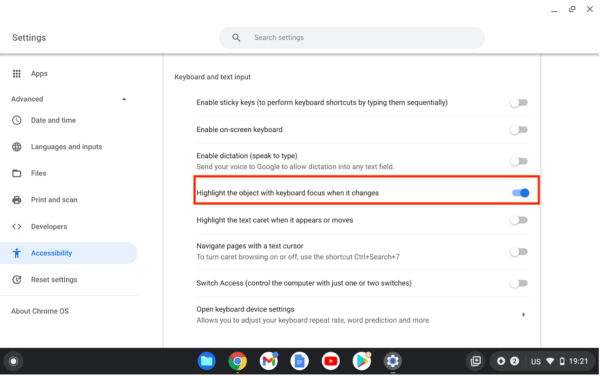The height and width of the screenshot is (376, 600).
Task: Click the 19:21 clock in tray
Action: click(x=578, y=361)
